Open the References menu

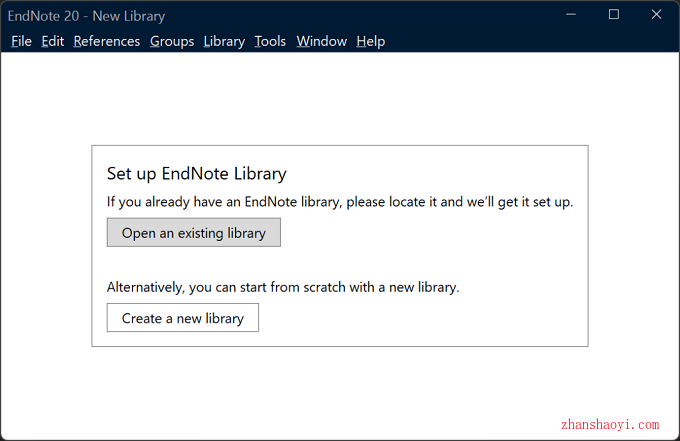point(107,41)
